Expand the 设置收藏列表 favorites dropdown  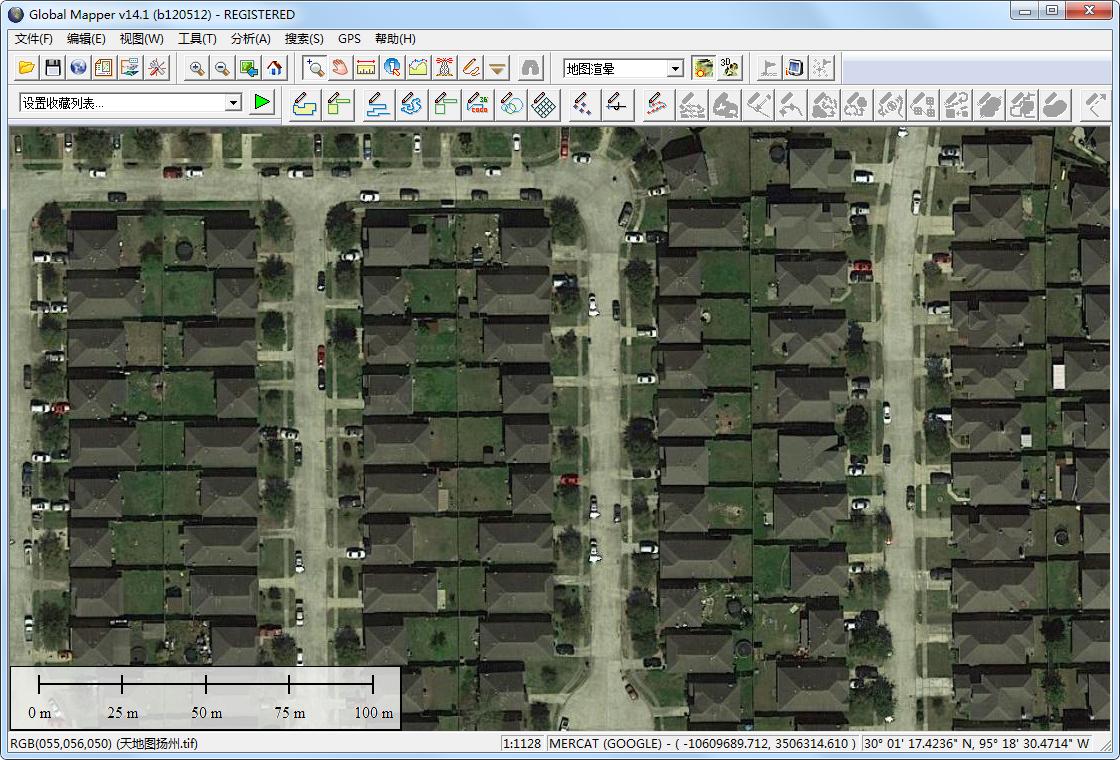click(x=233, y=103)
